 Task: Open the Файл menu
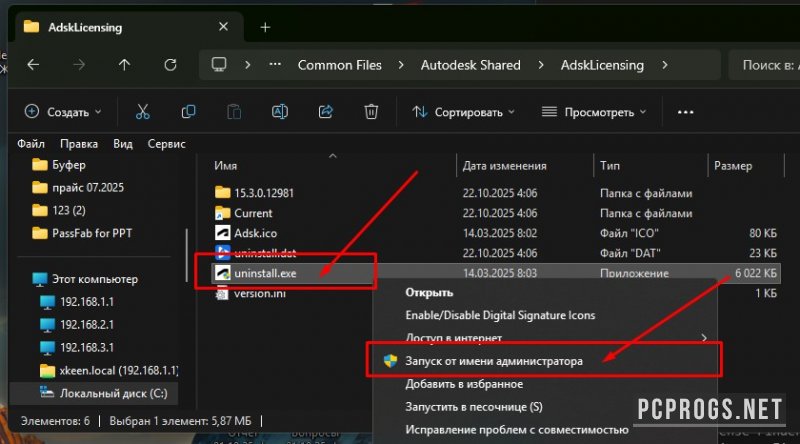pyautogui.click(x=31, y=144)
